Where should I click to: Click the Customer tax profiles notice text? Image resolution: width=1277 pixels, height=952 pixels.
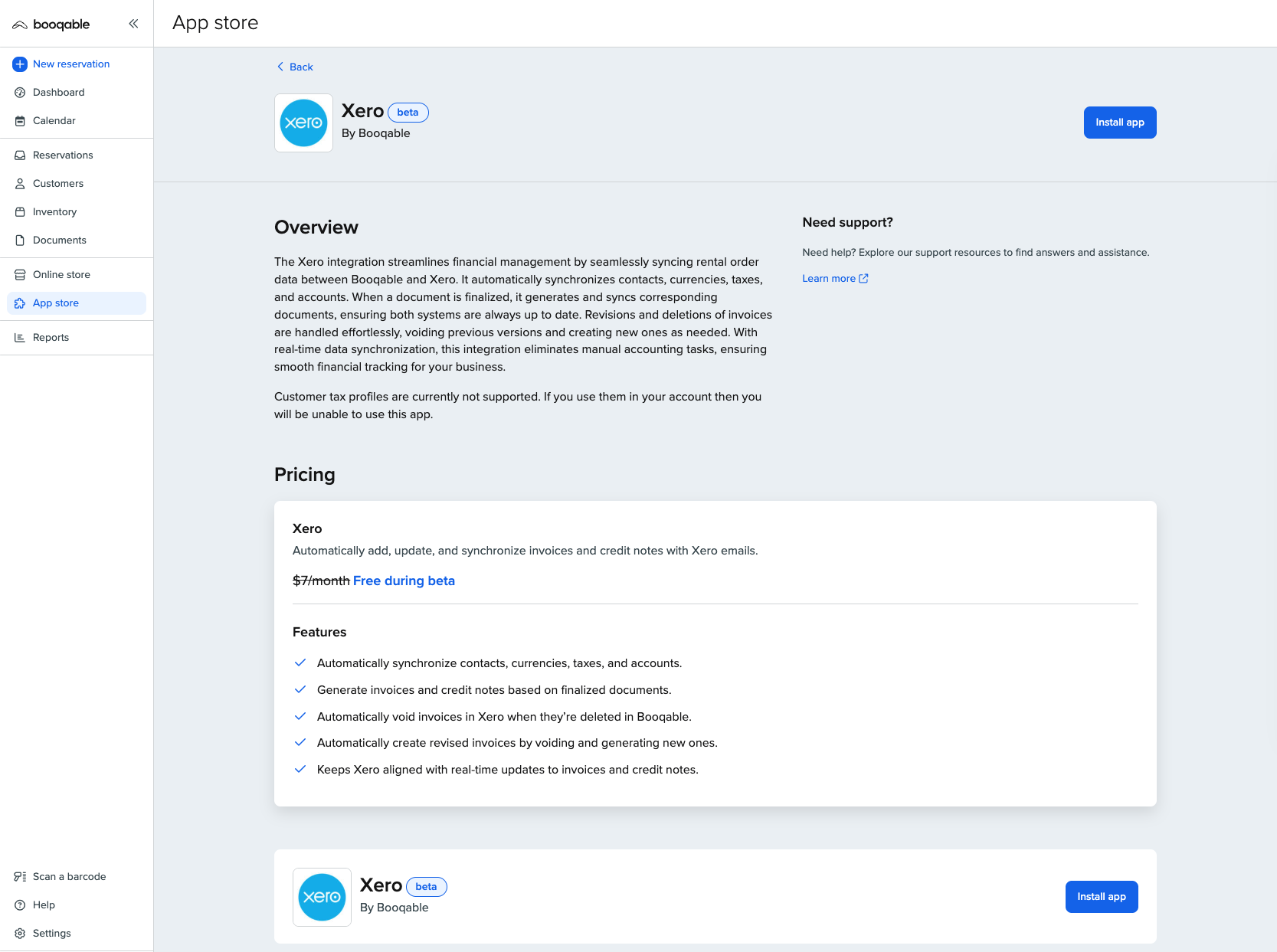click(x=518, y=406)
